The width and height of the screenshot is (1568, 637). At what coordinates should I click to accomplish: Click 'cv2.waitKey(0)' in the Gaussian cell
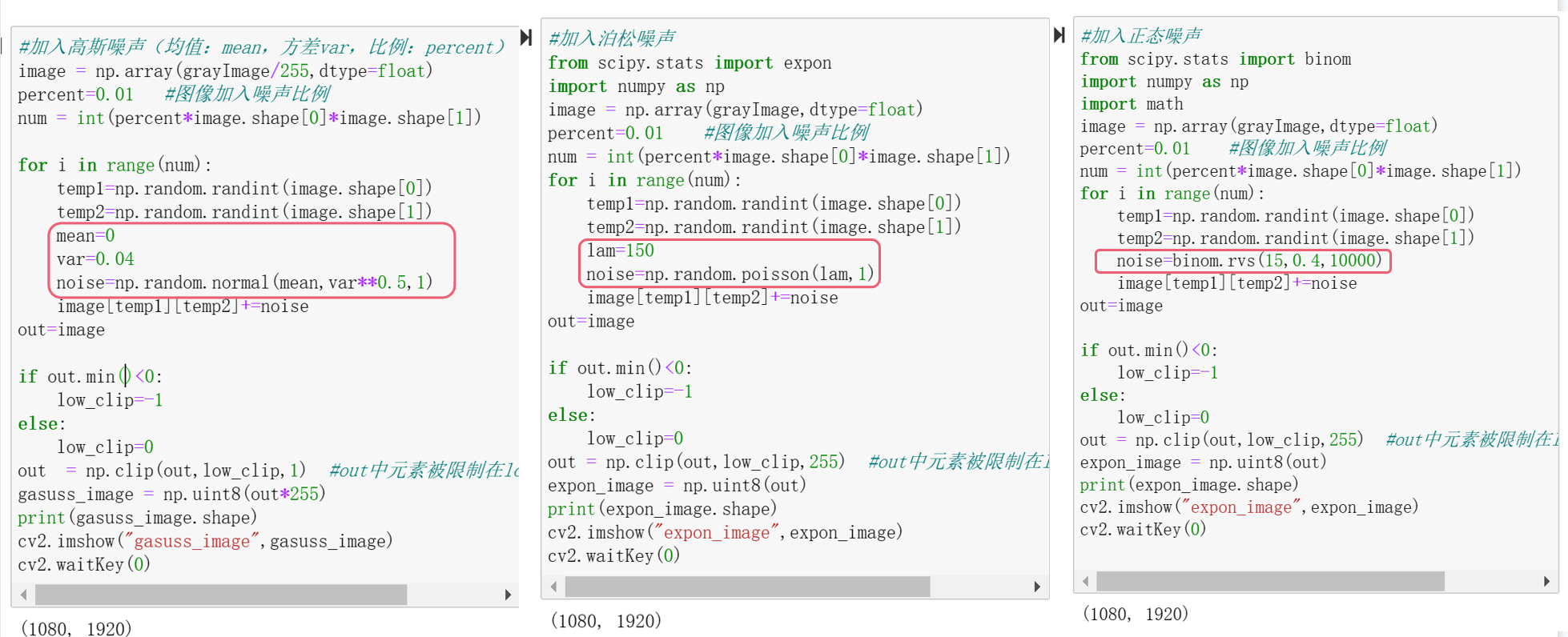pyautogui.click(x=84, y=565)
